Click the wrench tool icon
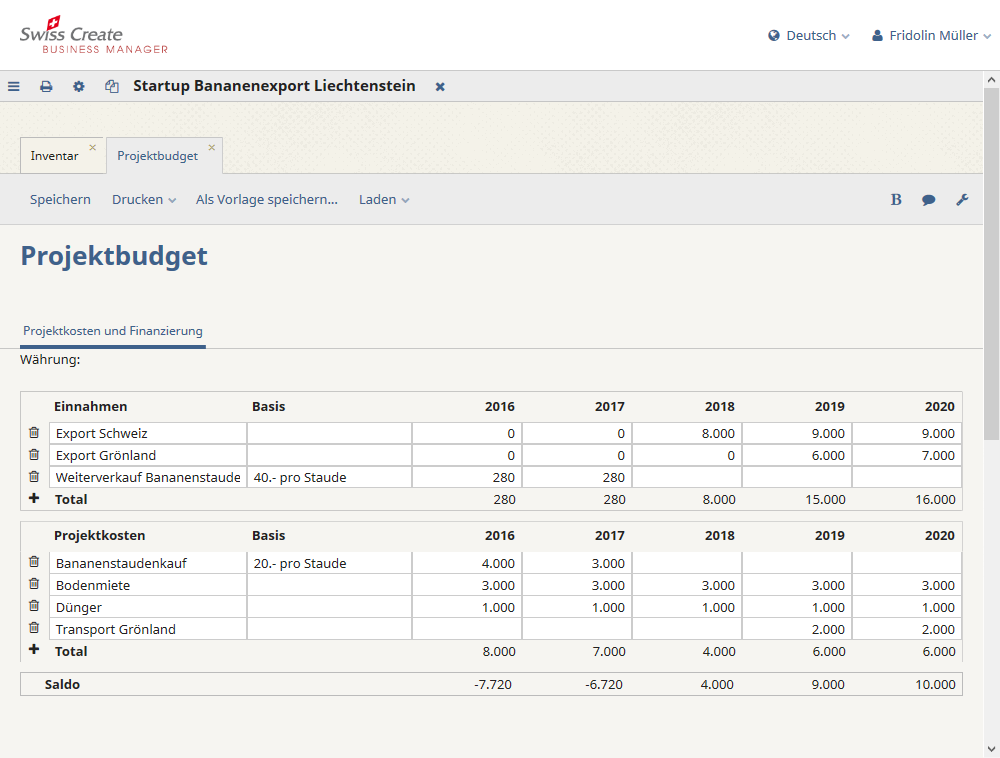 962,200
